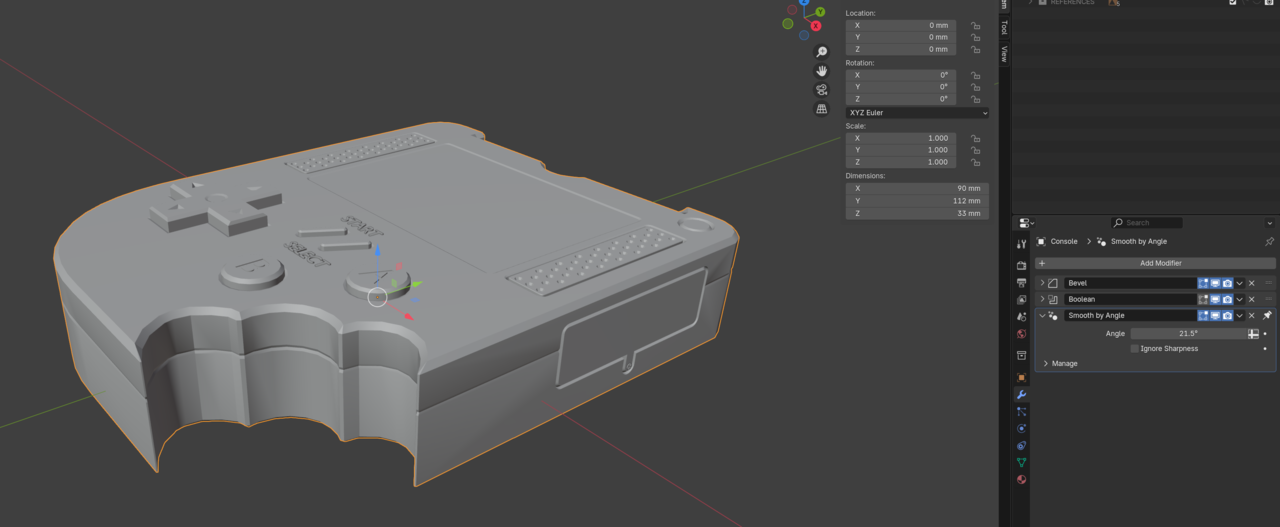Click the pin icon in properties breadcrumb
Screen dimensions: 1280x527
tap(1269, 241)
